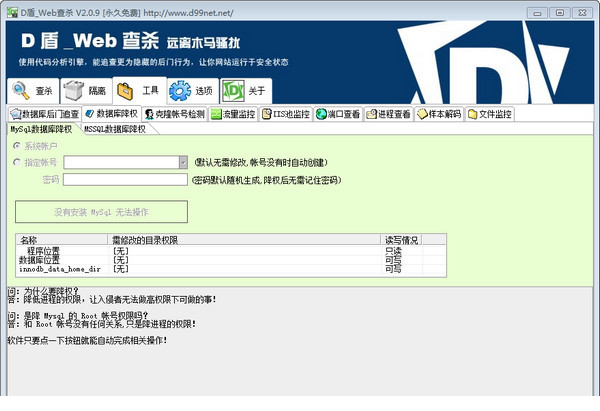The width and height of the screenshot is (600, 411).
Task: Select the 程序位置 table row
Action: tap(231, 251)
